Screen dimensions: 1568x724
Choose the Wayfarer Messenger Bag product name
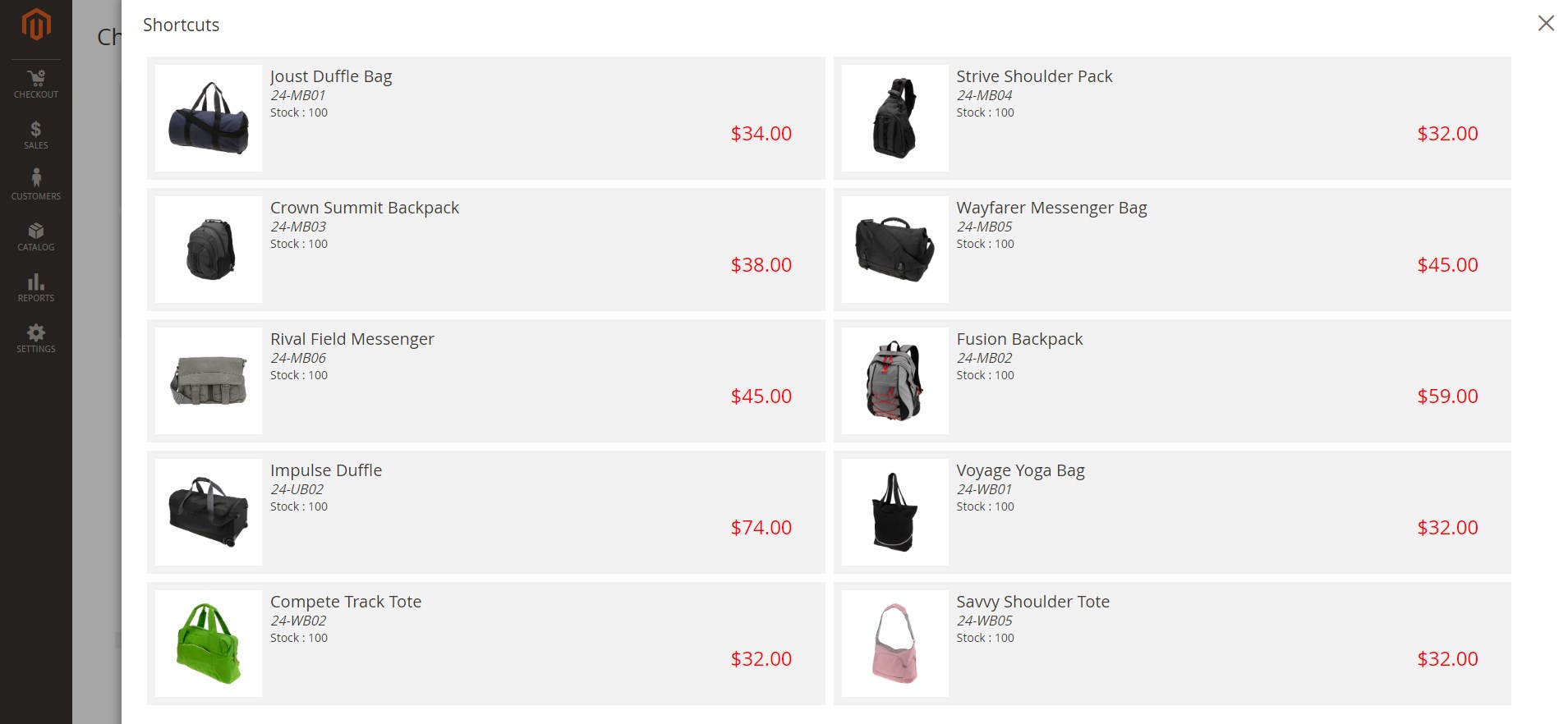[x=1051, y=208]
